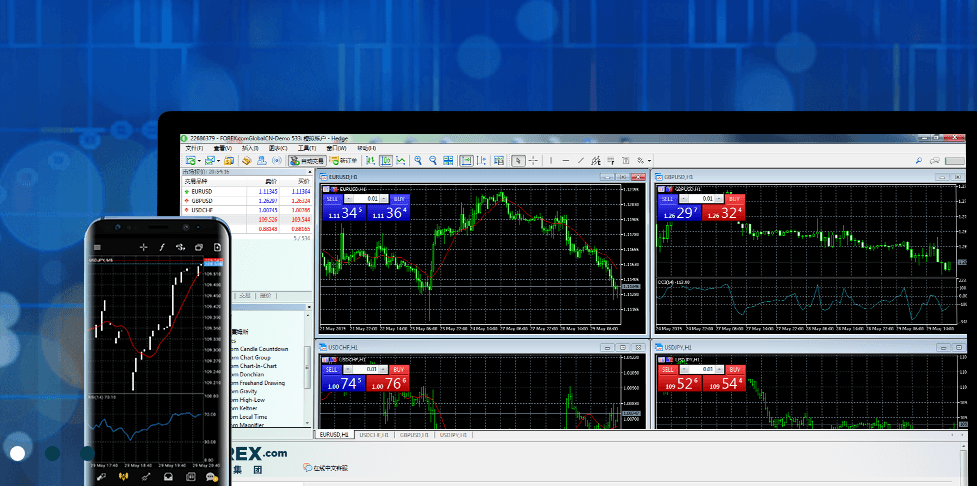The image size is (977, 486).
Task: Click the yellow Data Window toolbar icon
Action: 246,161
